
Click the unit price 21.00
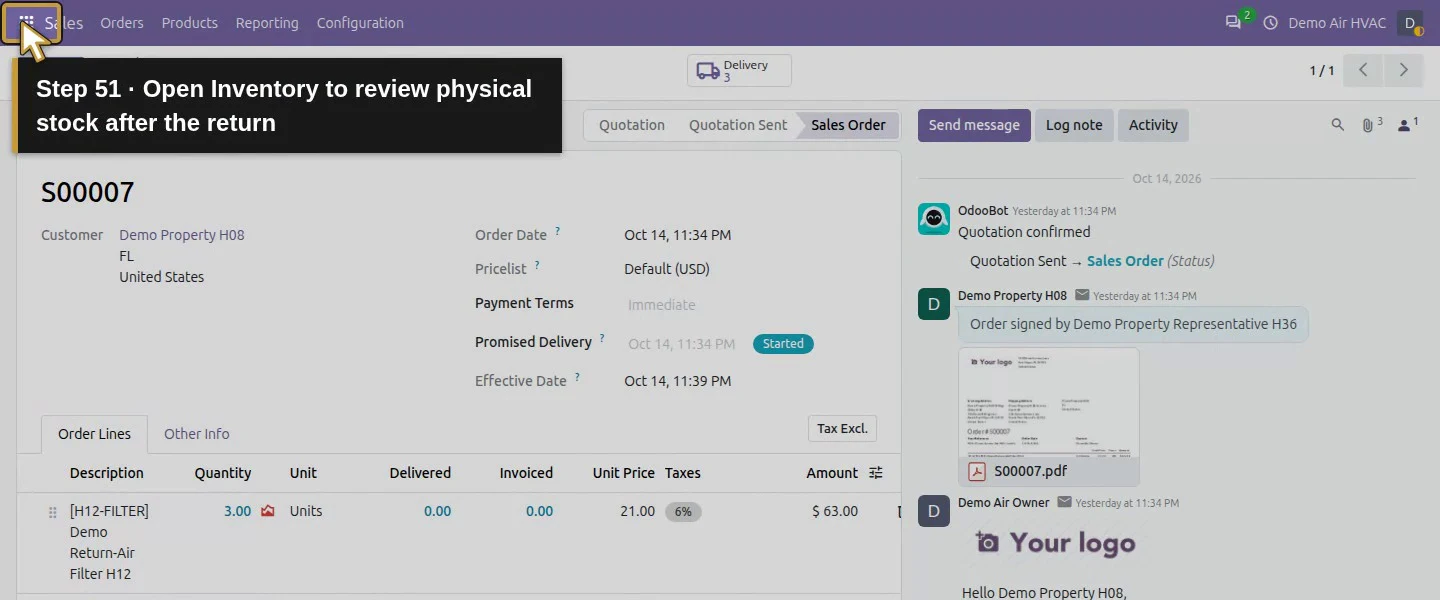638,511
